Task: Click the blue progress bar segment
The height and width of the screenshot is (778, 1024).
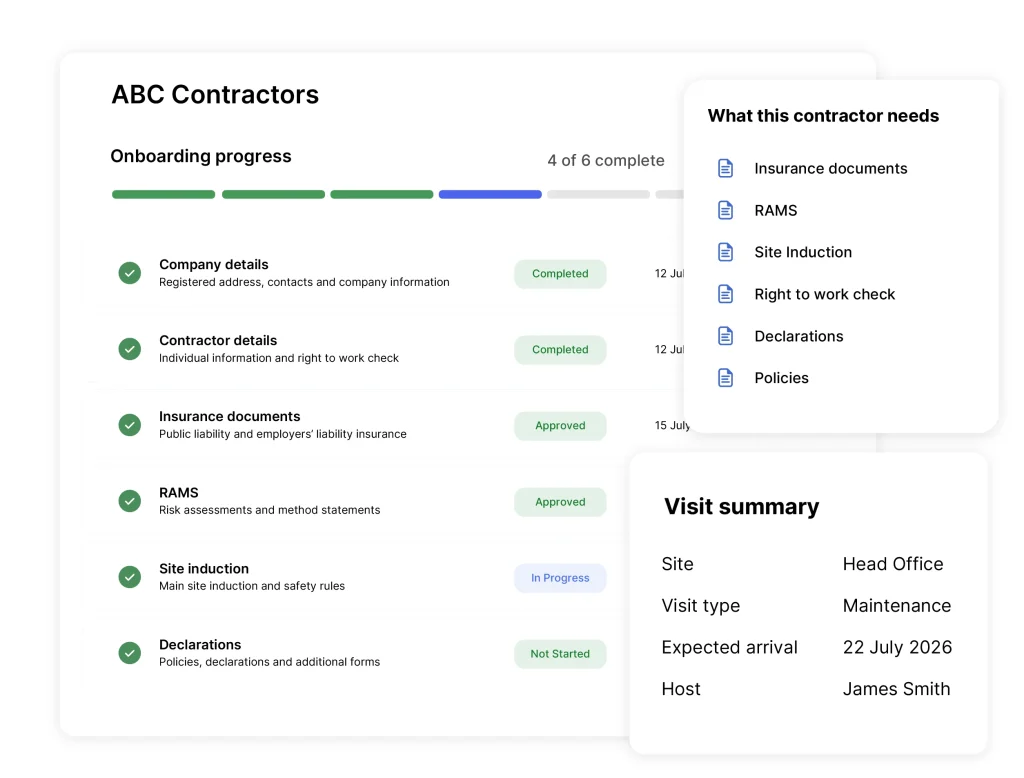Action: 490,194
